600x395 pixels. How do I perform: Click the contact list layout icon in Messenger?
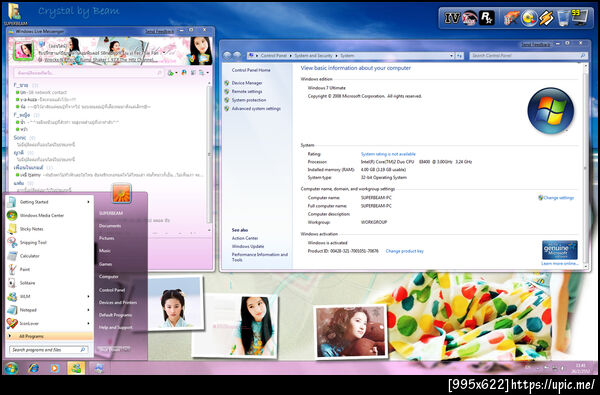coord(193,72)
